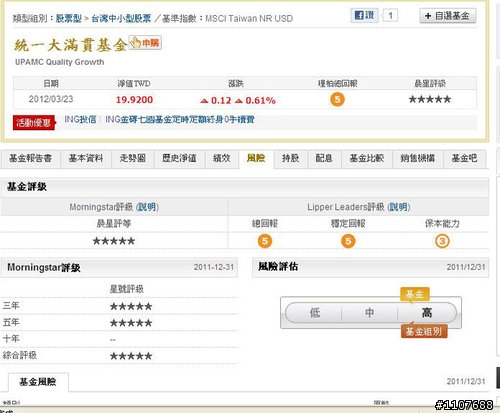
Task: Click the 綜合評級 star rating
Action: pos(131,356)
